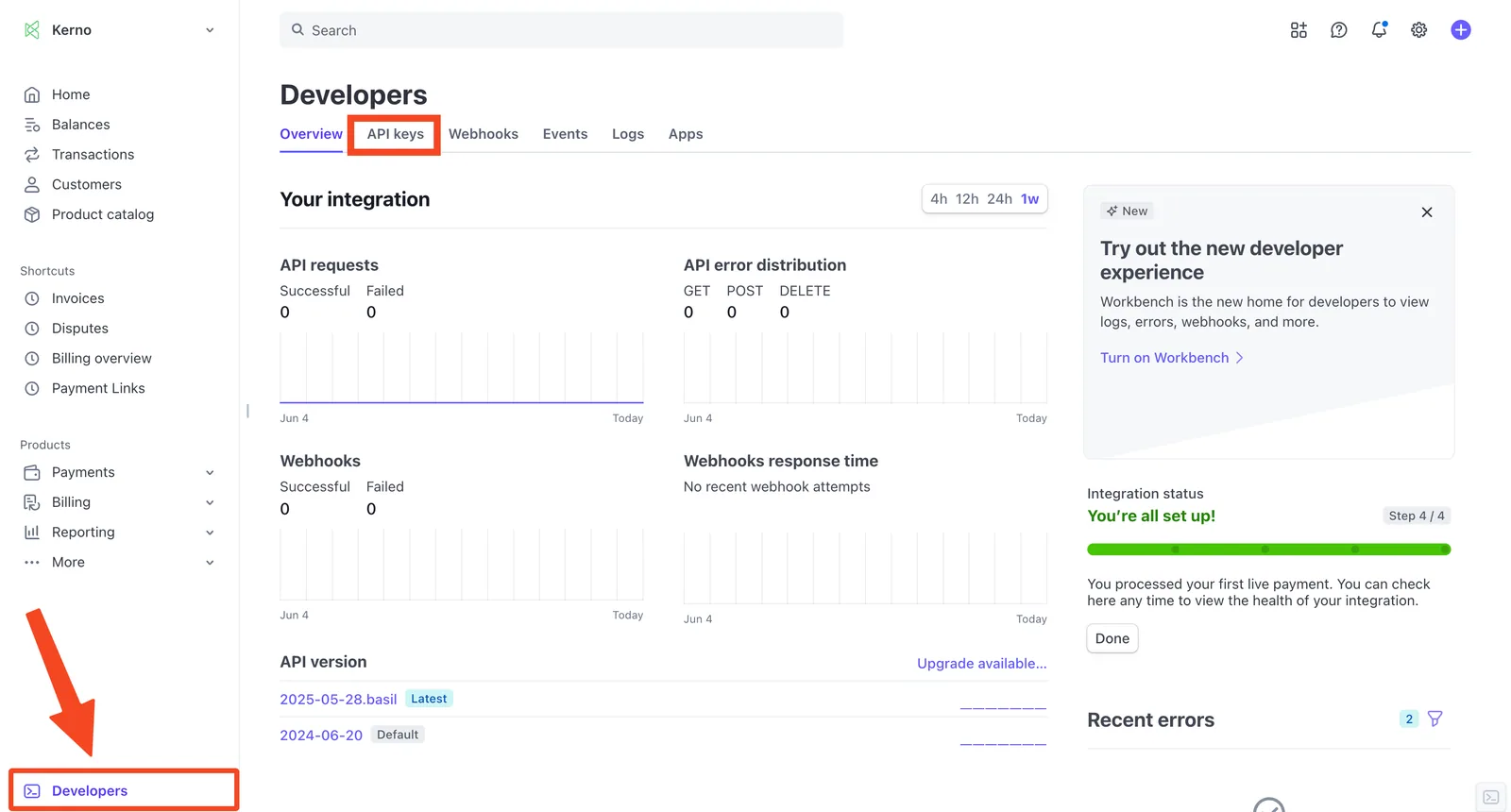Viewport: 1511px width, 812px height.
Task: Click the Done button
Action: click(1112, 638)
